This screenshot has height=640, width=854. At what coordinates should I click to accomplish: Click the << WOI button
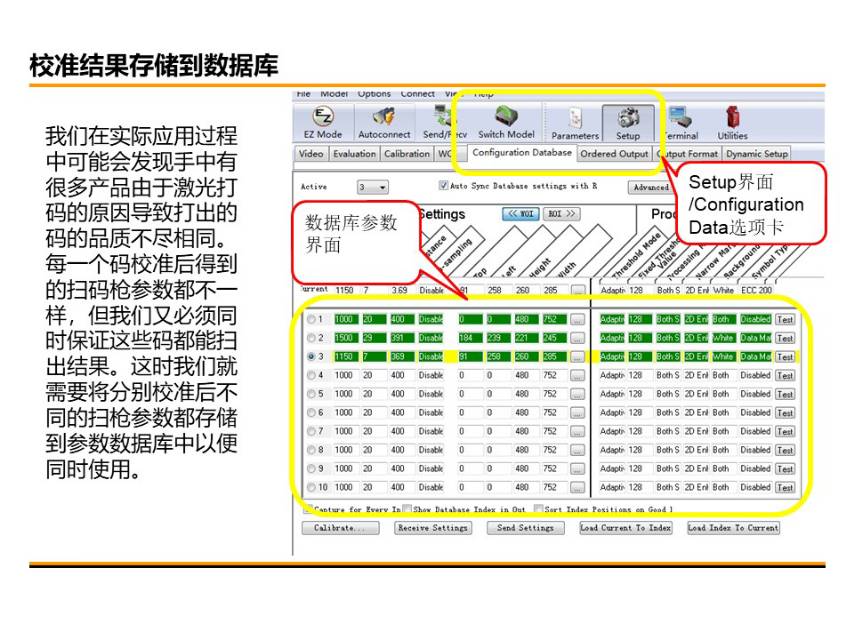[521, 214]
